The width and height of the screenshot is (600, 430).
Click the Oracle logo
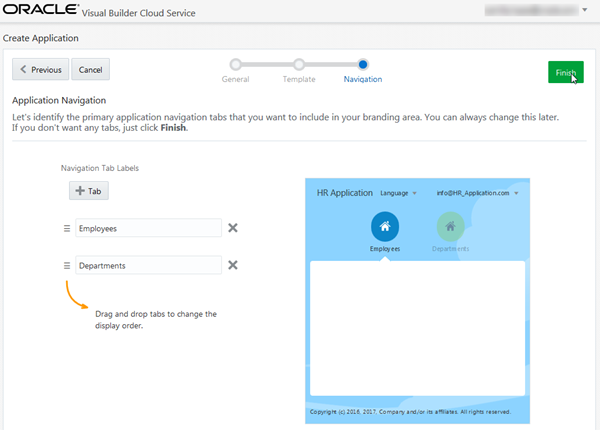40,9
